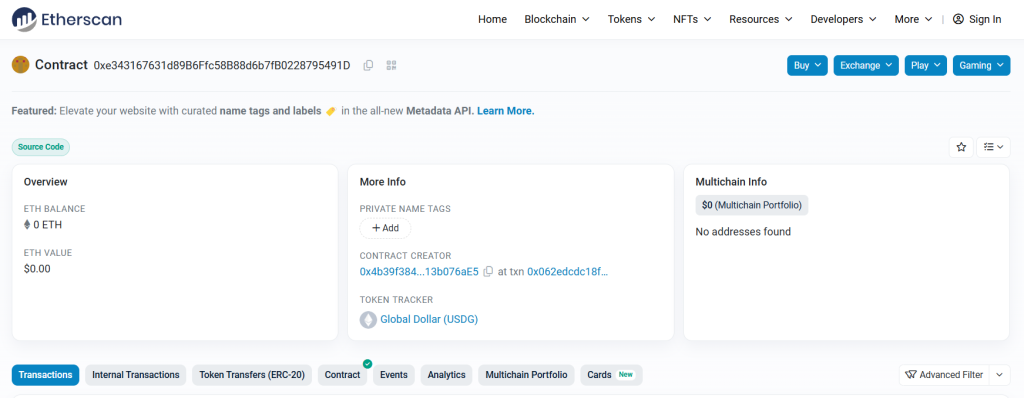The width and height of the screenshot is (1024, 398).
Task: Click the Multichain Info heading
Action: click(731, 182)
